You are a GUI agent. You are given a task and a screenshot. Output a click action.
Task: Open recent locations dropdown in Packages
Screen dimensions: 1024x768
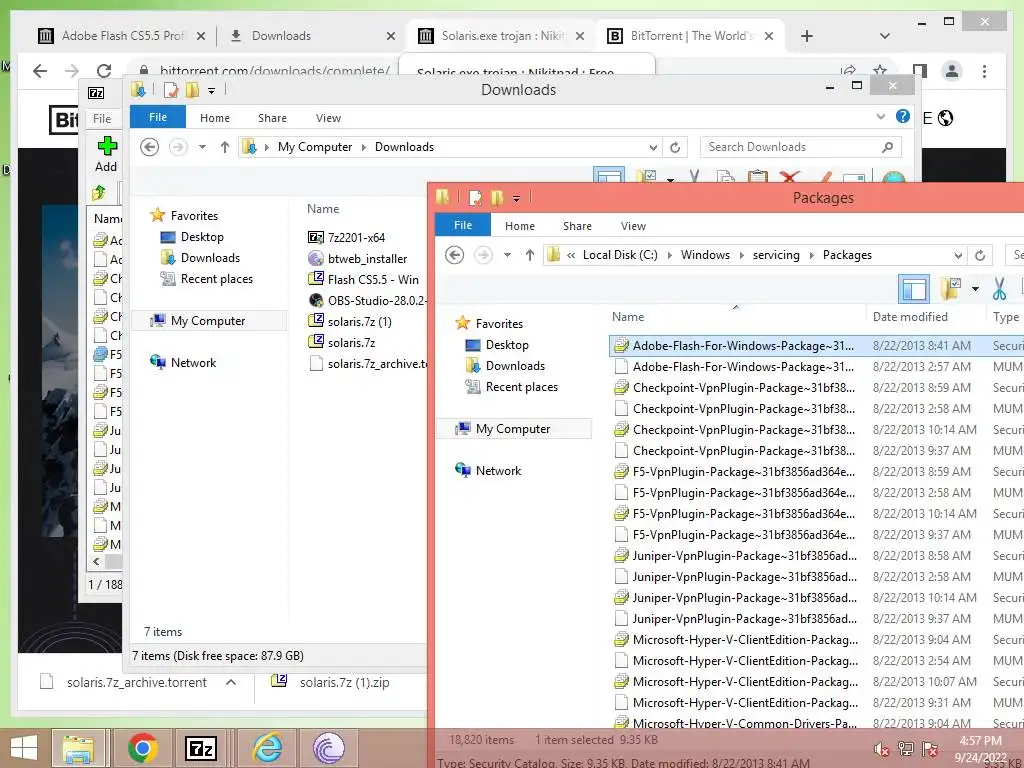(x=507, y=255)
